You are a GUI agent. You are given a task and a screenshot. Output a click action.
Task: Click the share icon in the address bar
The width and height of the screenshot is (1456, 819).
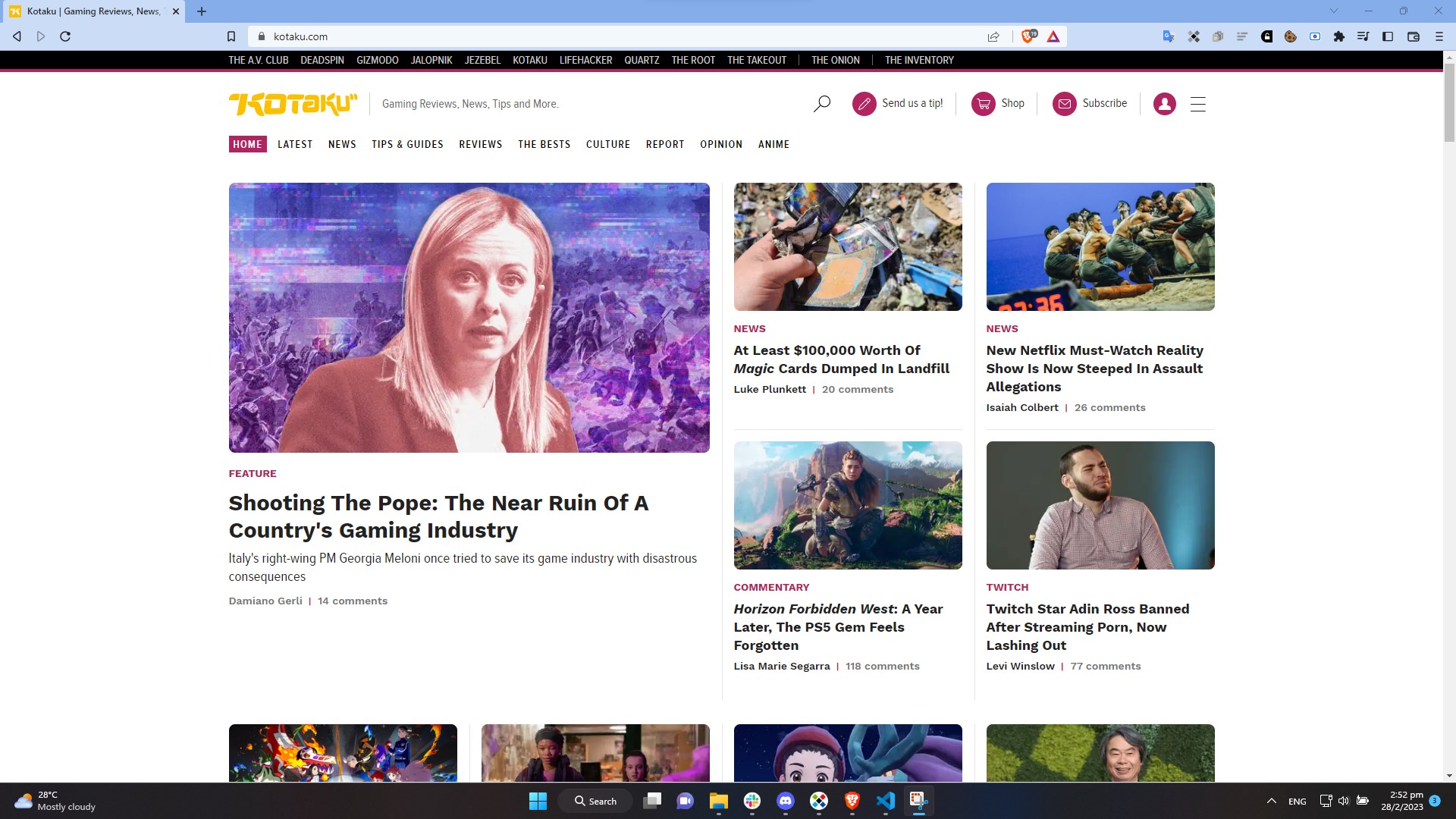pyautogui.click(x=993, y=36)
